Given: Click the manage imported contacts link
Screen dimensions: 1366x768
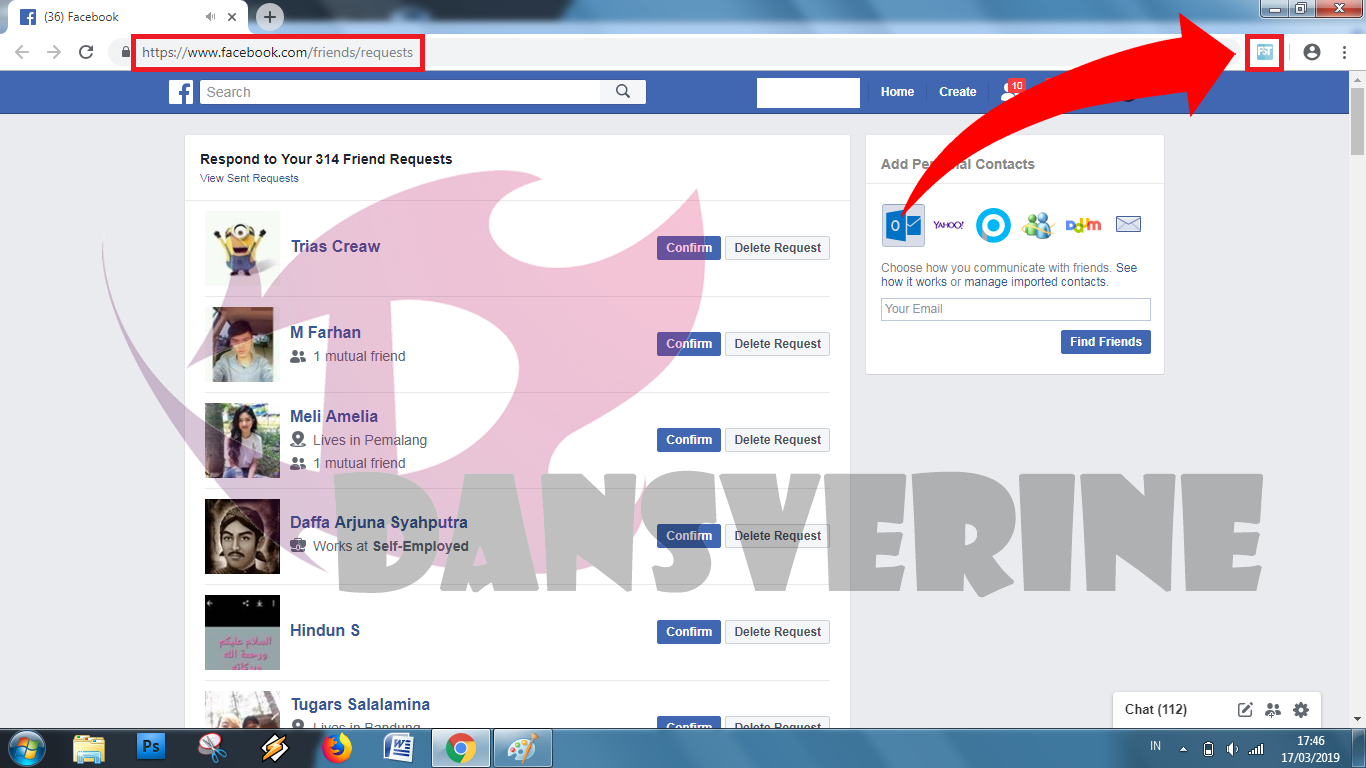Looking at the screenshot, I should pyautogui.click(x=1035, y=282).
